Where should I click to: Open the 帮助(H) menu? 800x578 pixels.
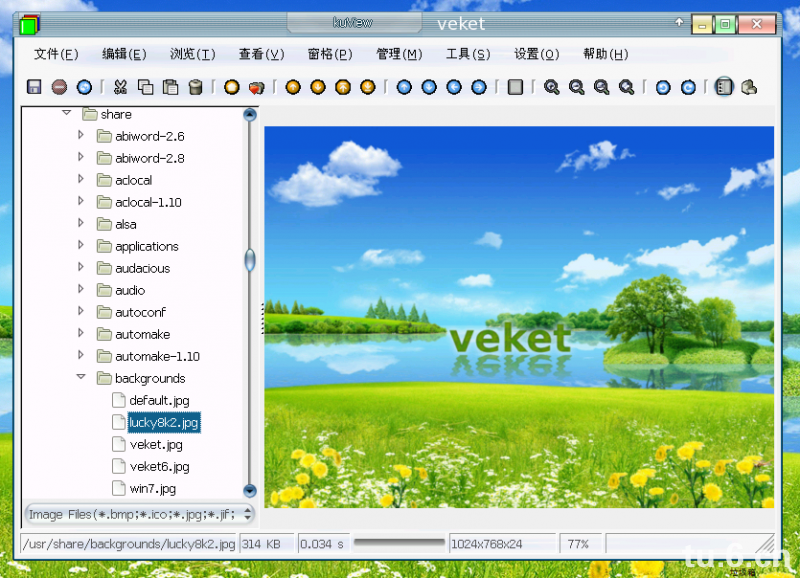606,54
